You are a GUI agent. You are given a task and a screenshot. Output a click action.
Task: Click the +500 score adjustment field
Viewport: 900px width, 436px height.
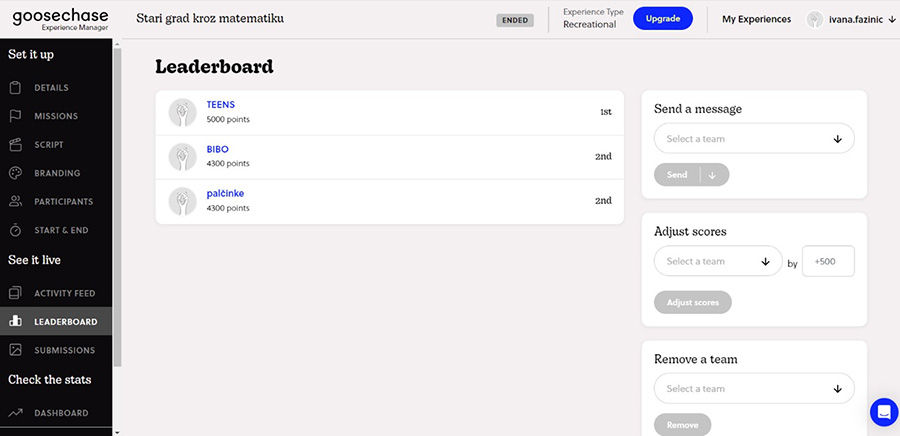point(828,261)
